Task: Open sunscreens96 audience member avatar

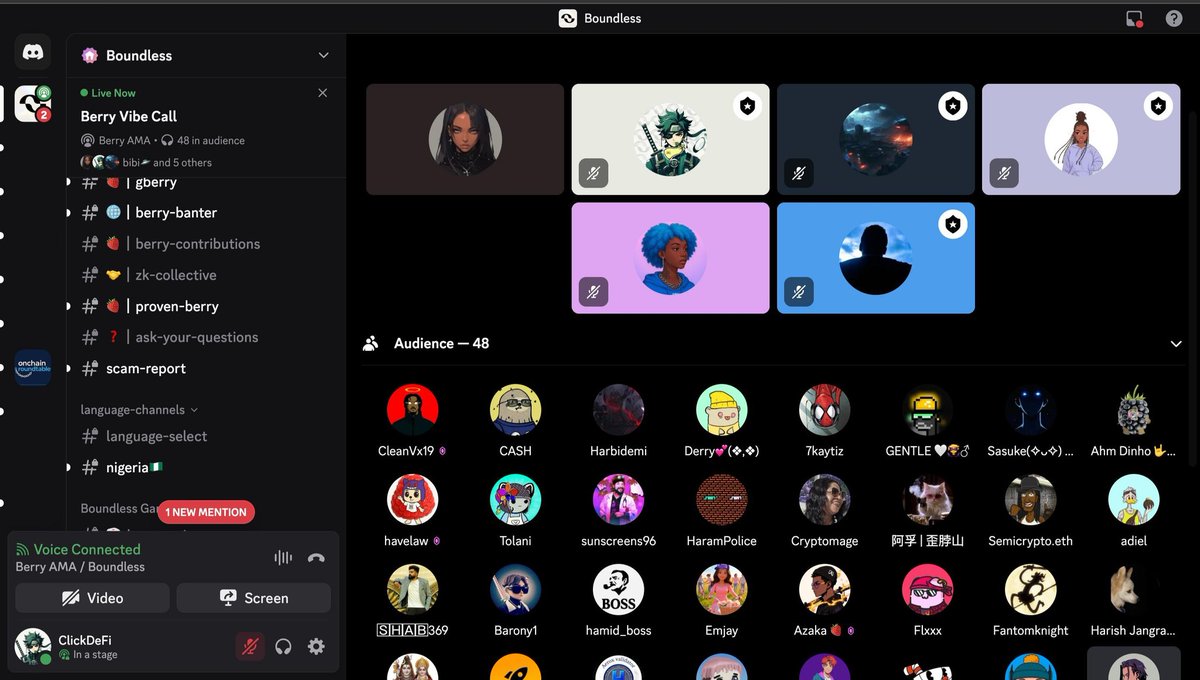Action: click(x=618, y=499)
